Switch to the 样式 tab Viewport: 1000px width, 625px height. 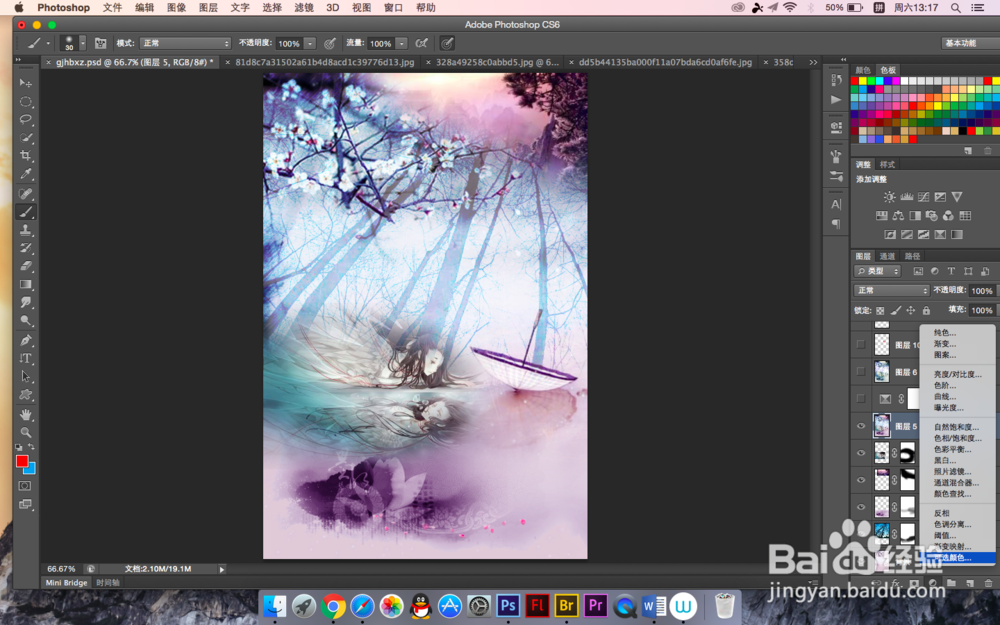click(x=887, y=165)
